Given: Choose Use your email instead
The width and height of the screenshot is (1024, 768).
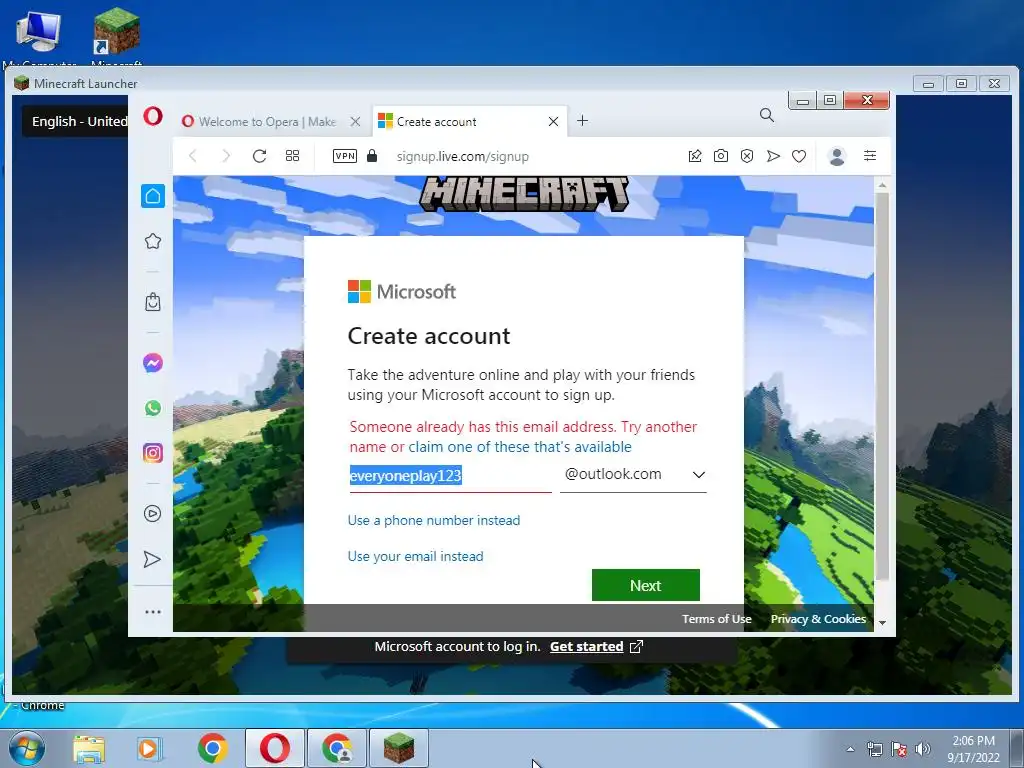Looking at the screenshot, I should 415,556.
